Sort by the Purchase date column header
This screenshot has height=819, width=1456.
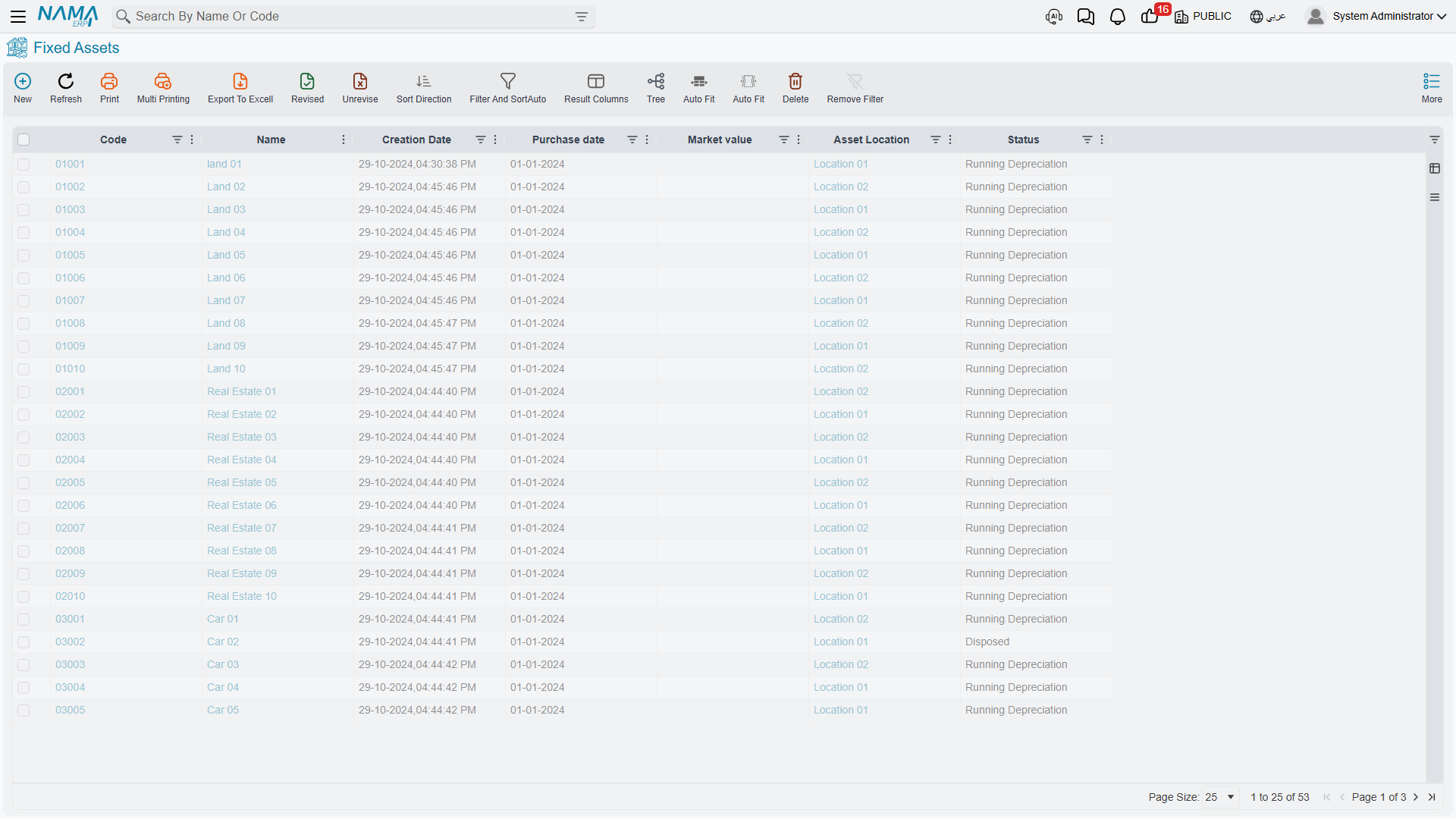pos(568,140)
